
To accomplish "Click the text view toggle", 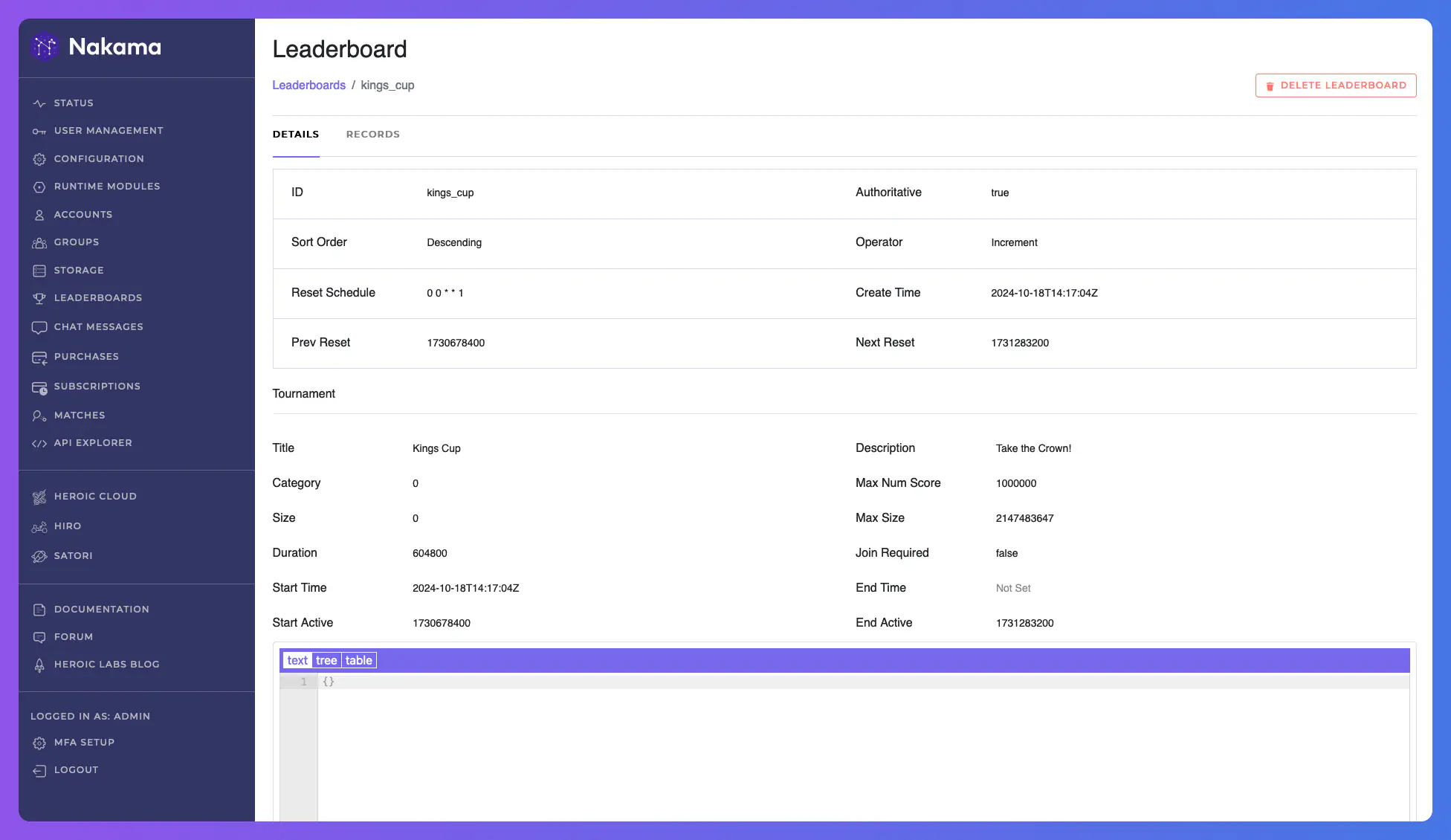I will coord(297,660).
